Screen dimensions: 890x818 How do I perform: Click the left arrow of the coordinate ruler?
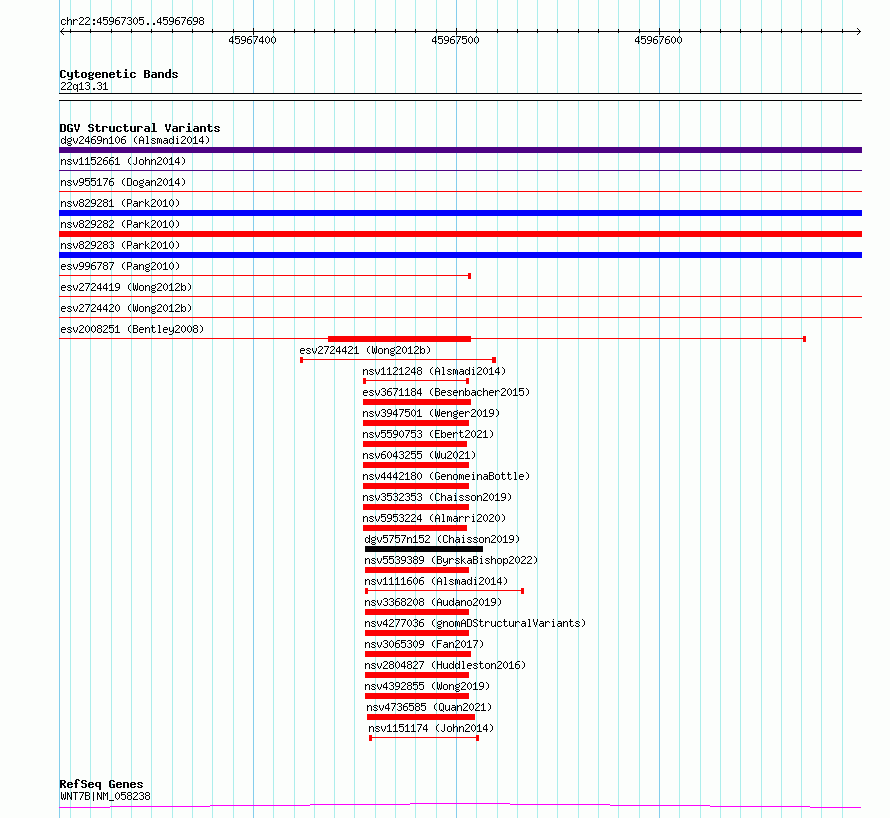coord(62,31)
